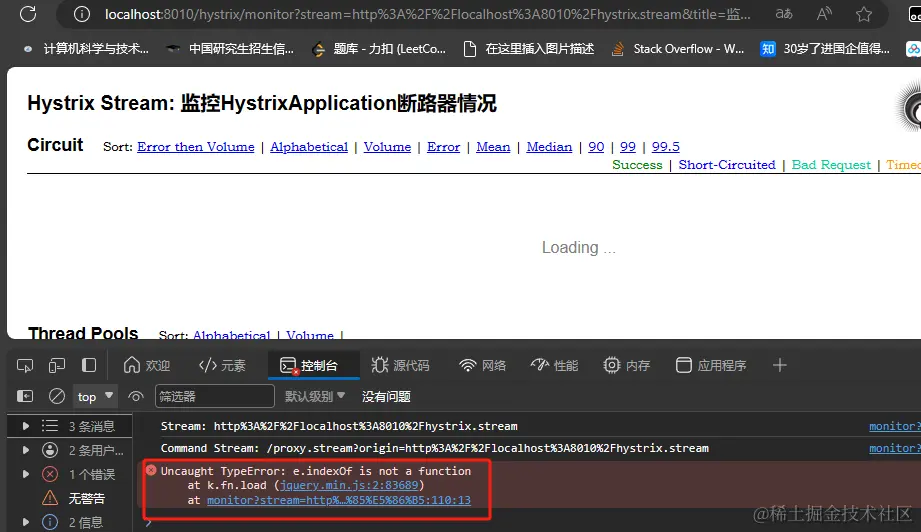Sort circuits by Mean

[493, 147]
